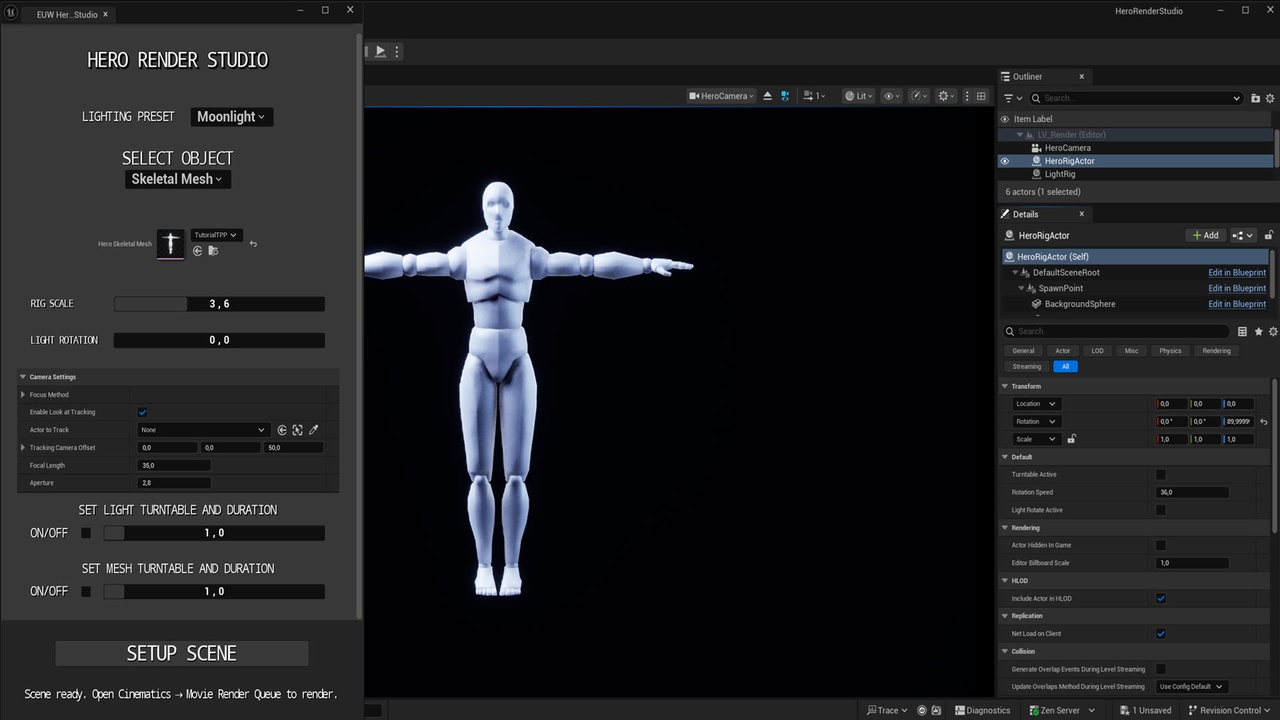The image size is (1280, 720).
Task: Select the Streaming filter tab
Action: click(x=1026, y=366)
